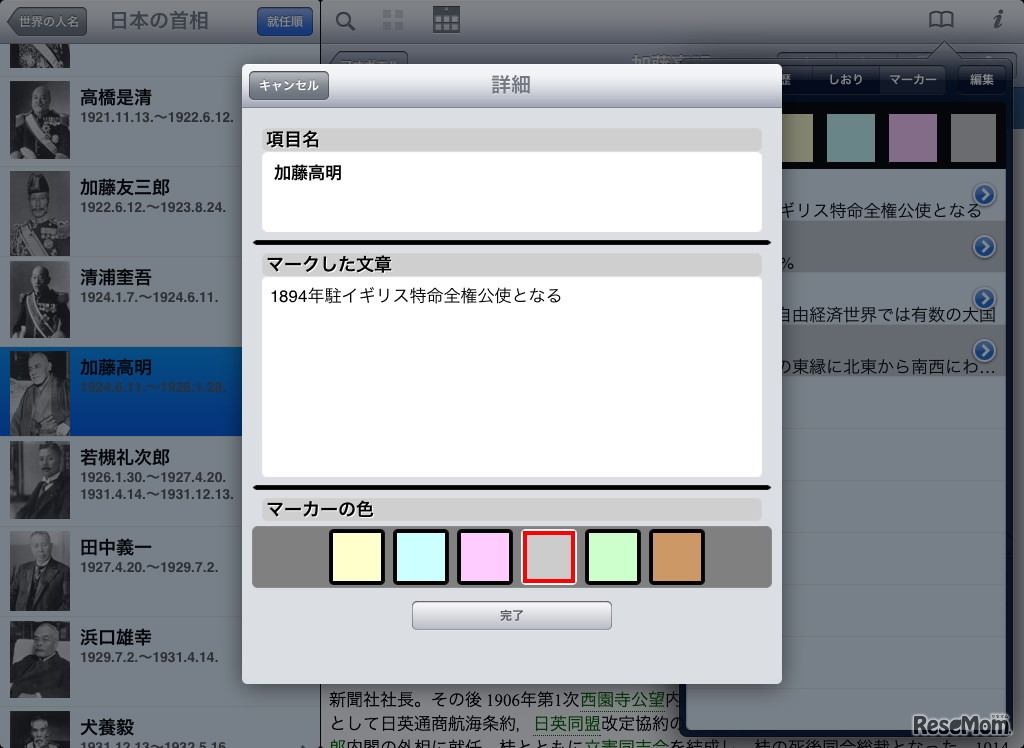Confirm with the 完了 button
The width and height of the screenshot is (1024, 748).
[x=512, y=615]
